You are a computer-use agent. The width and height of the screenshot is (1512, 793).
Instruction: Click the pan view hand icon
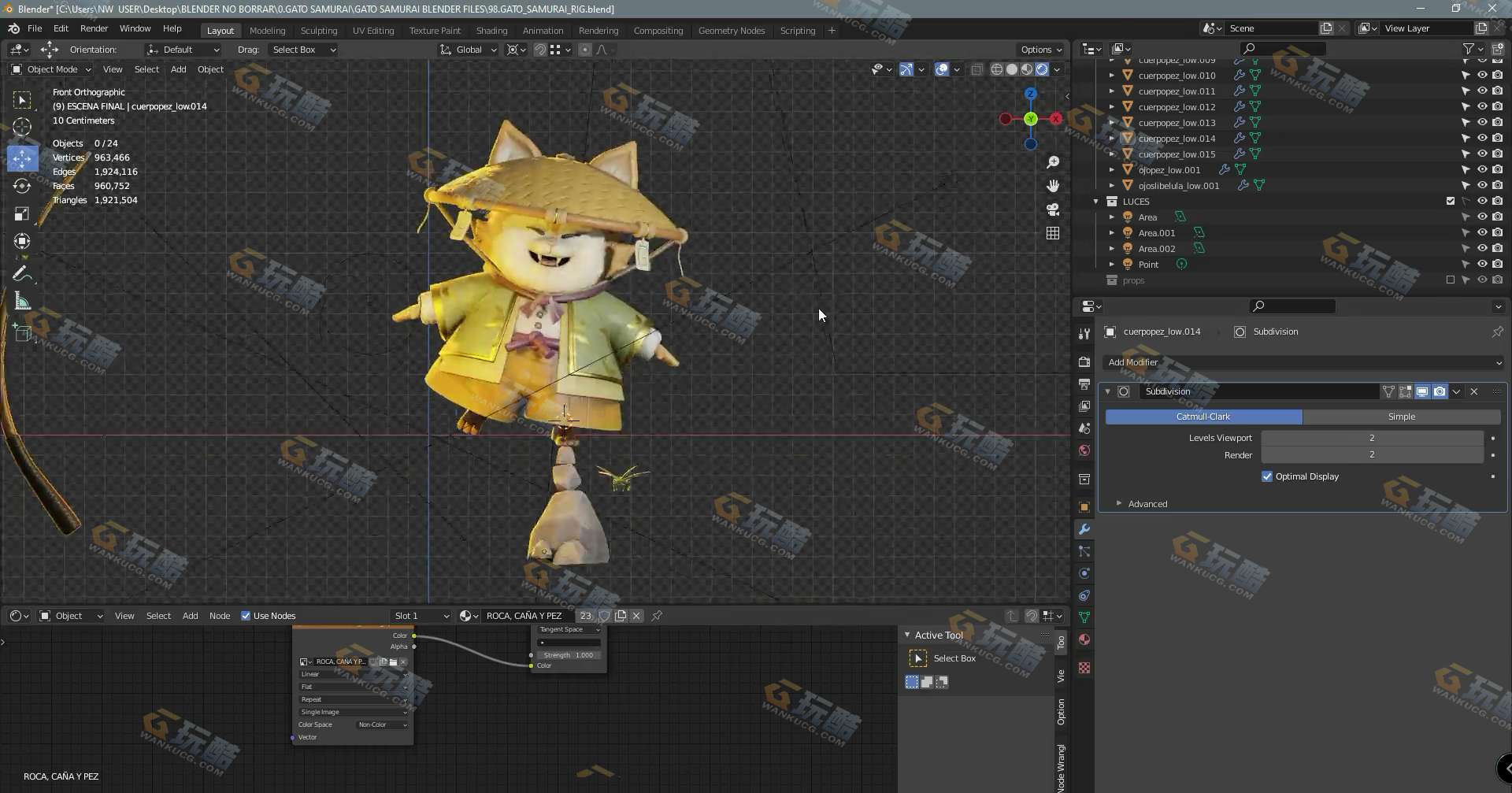click(1053, 186)
